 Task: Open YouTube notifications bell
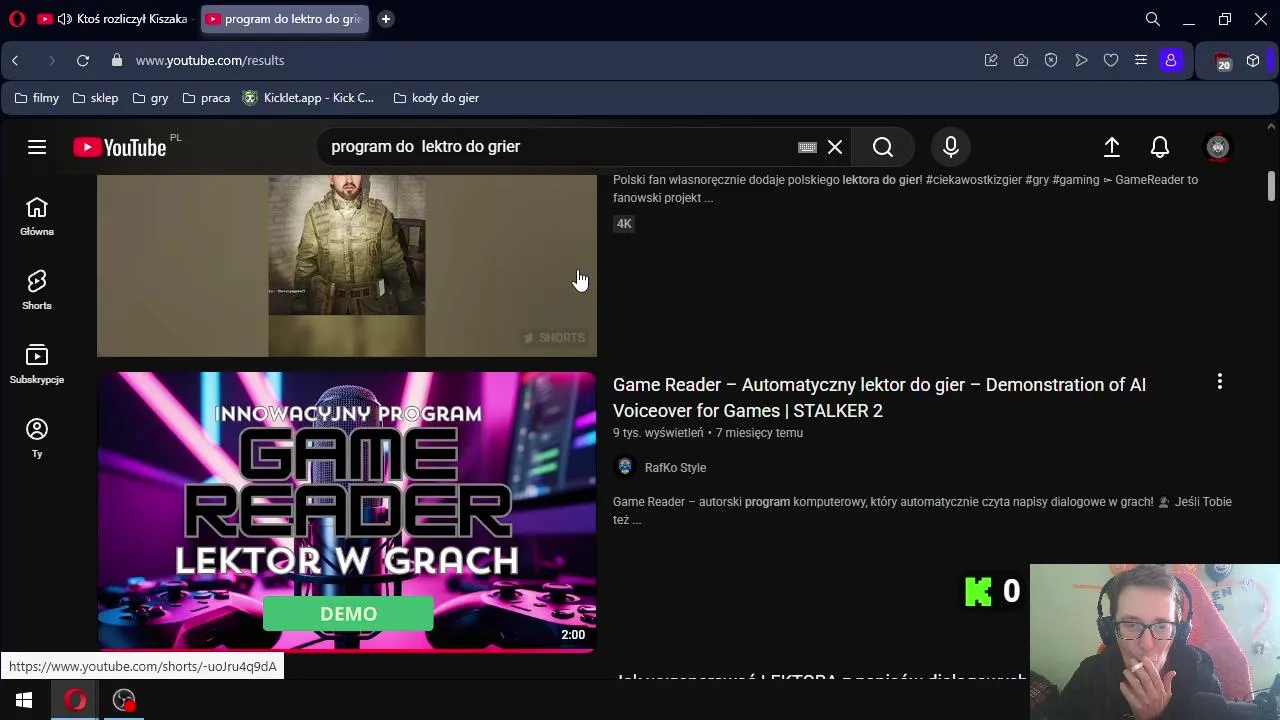coord(1160,147)
